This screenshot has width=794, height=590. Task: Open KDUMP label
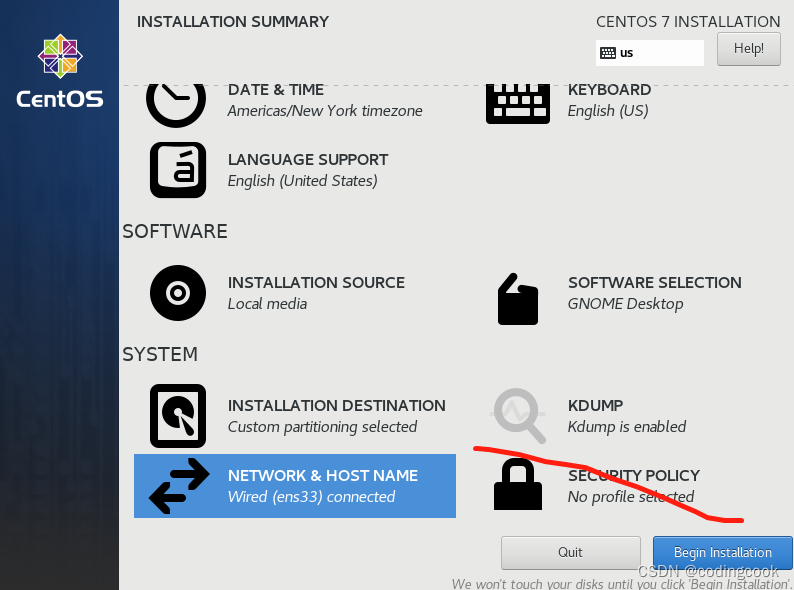click(x=595, y=406)
